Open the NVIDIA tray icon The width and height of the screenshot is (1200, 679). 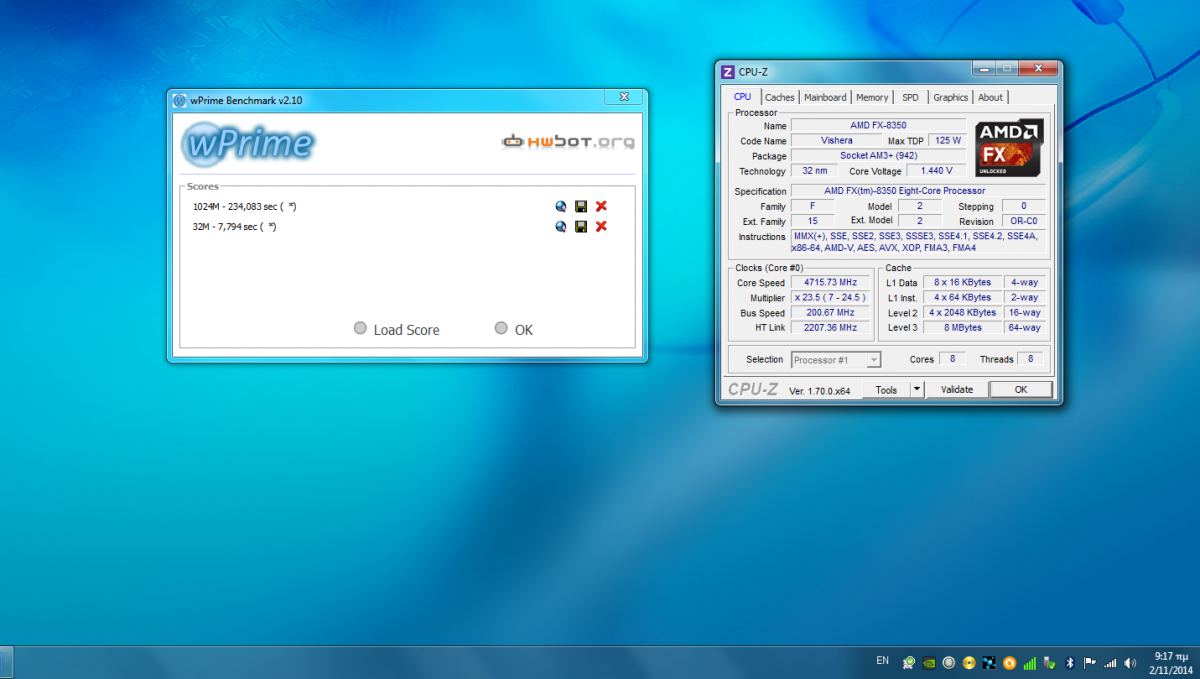click(x=929, y=662)
